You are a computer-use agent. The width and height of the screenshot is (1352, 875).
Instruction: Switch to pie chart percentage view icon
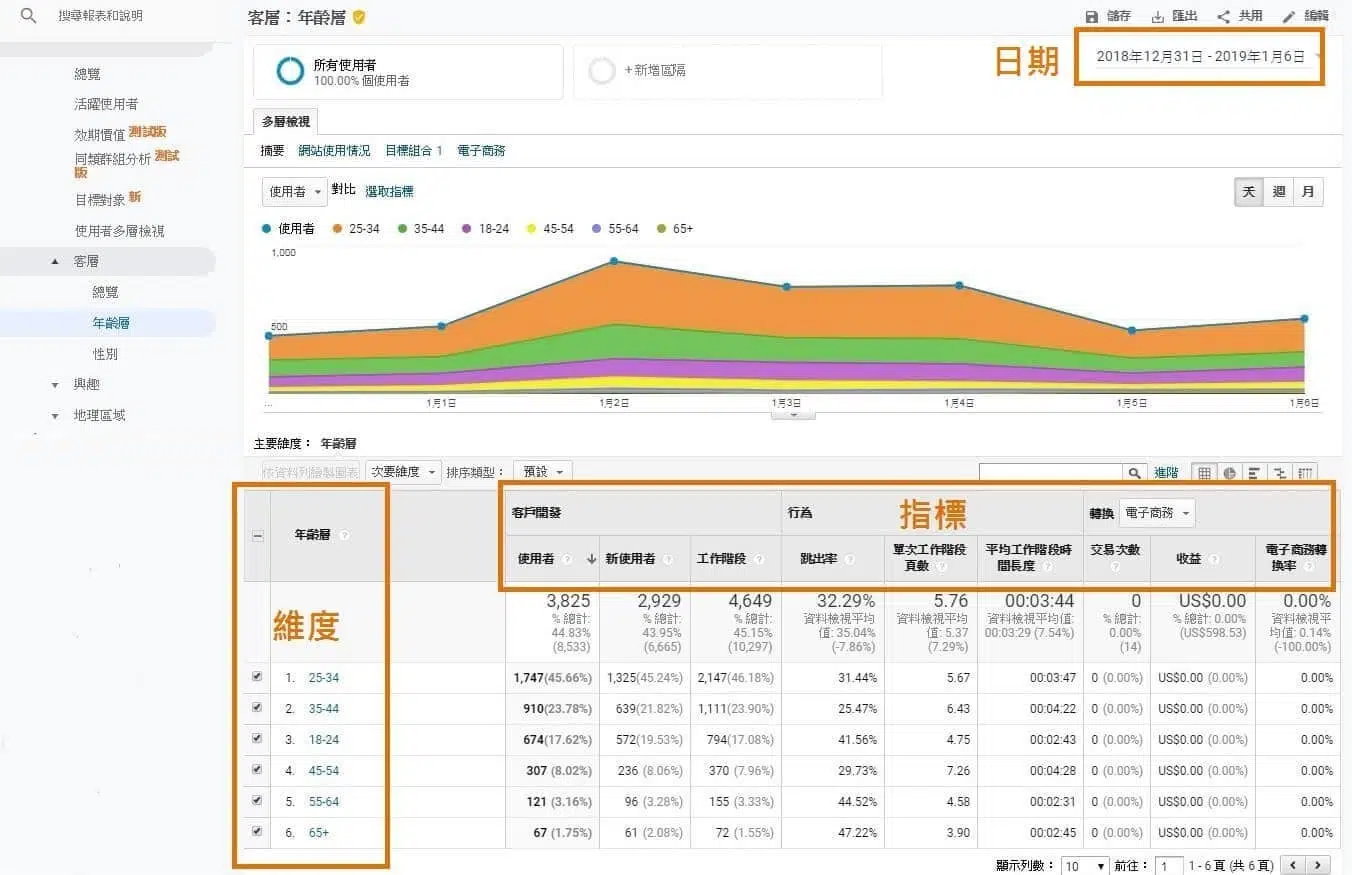[1229, 473]
